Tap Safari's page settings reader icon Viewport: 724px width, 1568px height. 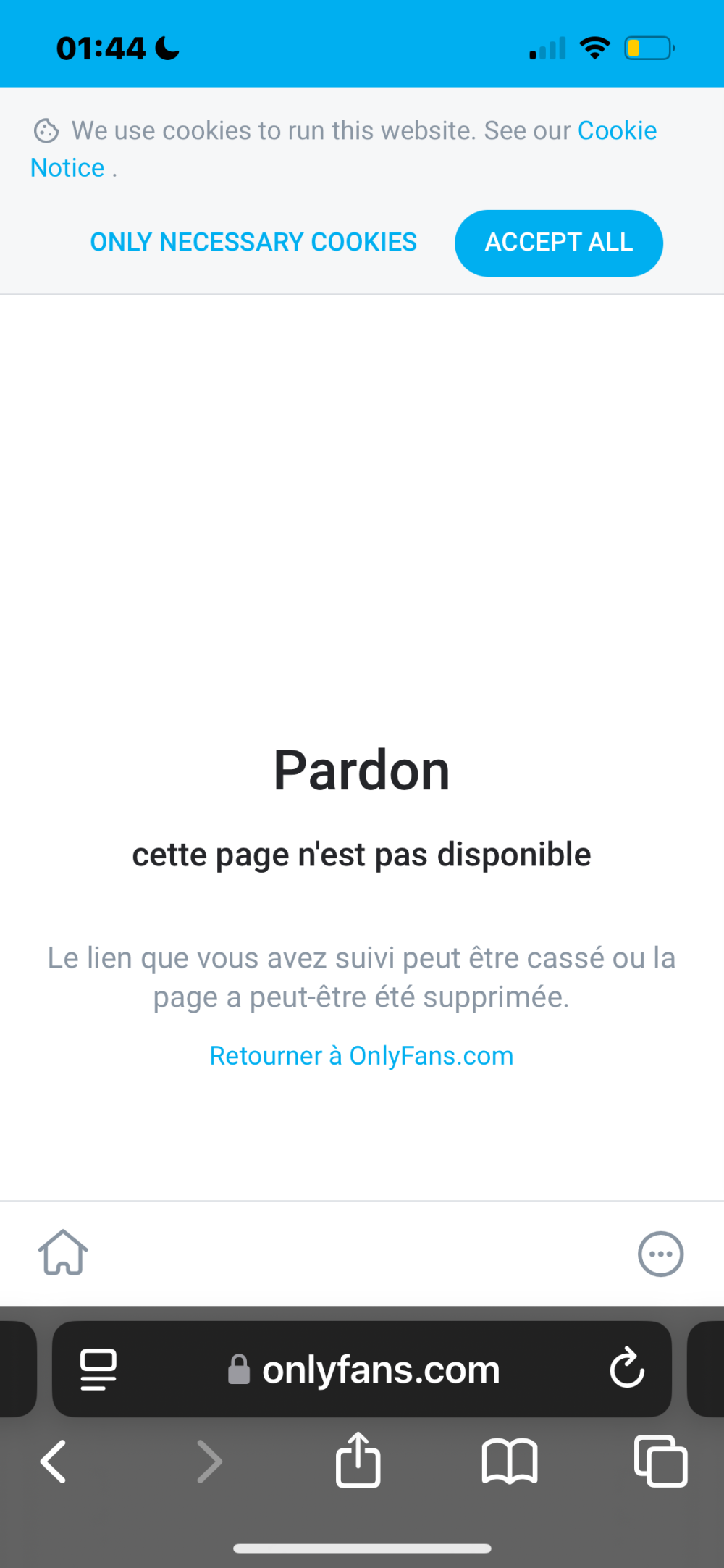[x=98, y=1370]
